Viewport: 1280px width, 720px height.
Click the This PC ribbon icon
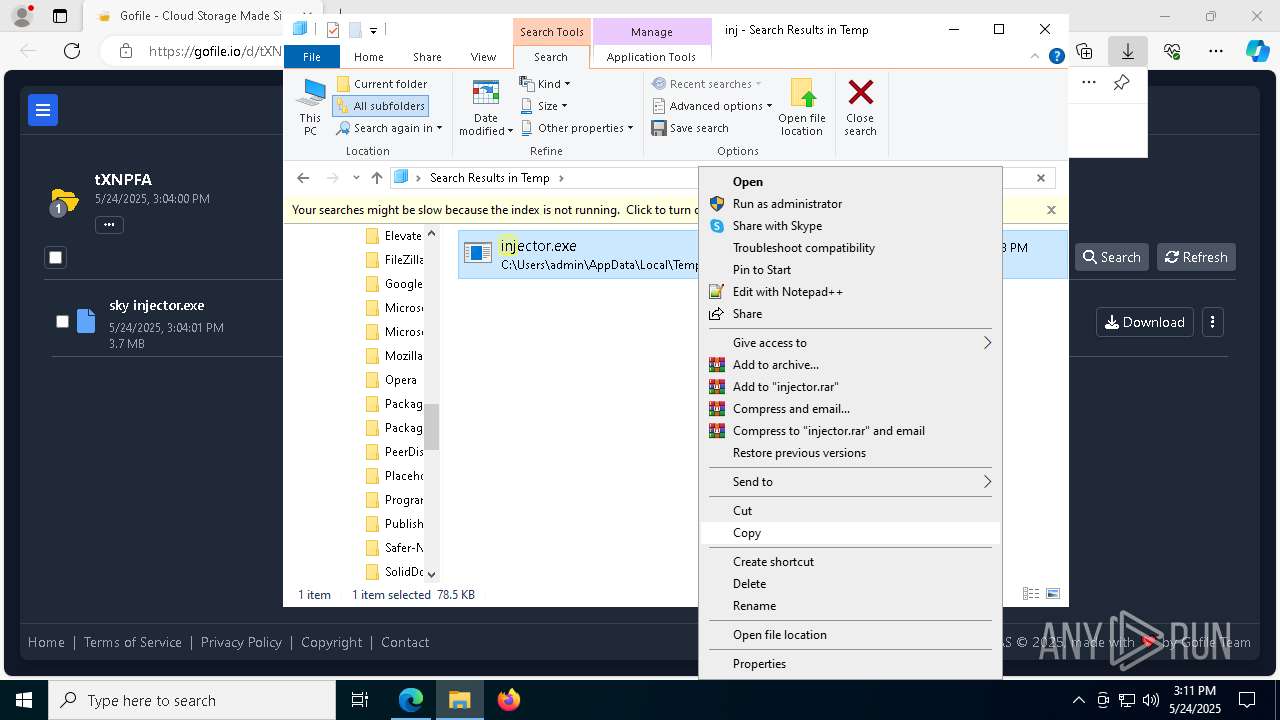point(310,107)
